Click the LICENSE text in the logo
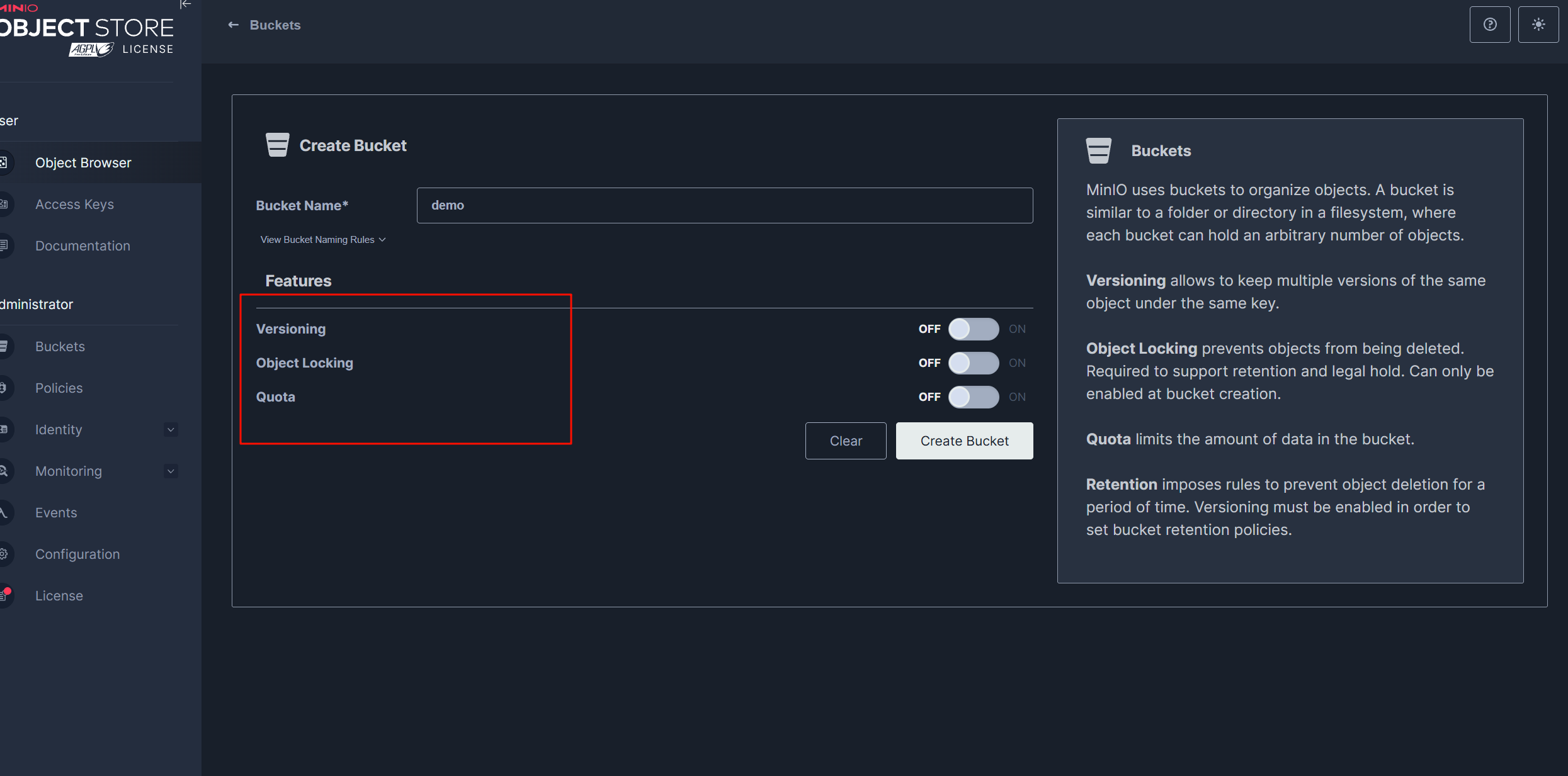 (148, 49)
